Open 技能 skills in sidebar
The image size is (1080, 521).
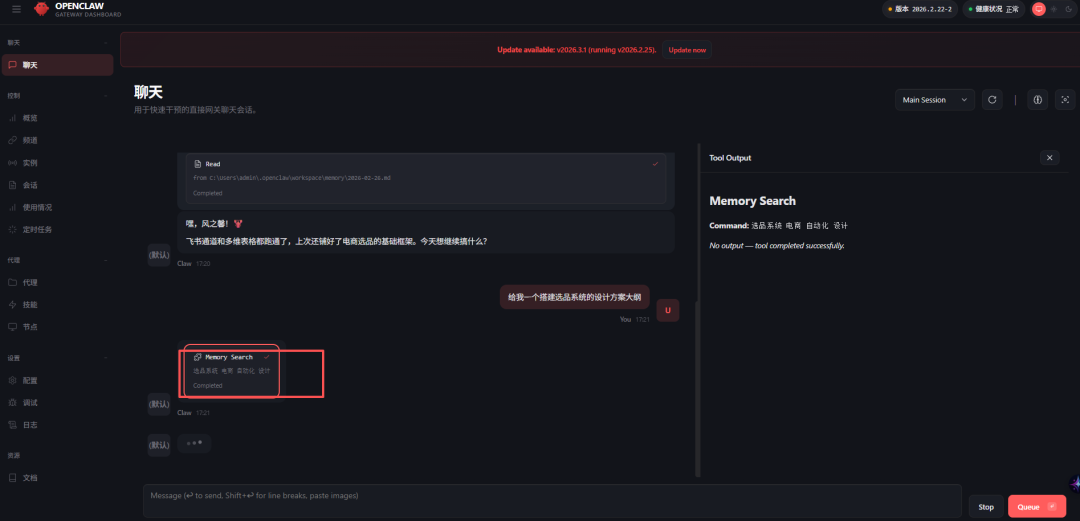pos(57,304)
